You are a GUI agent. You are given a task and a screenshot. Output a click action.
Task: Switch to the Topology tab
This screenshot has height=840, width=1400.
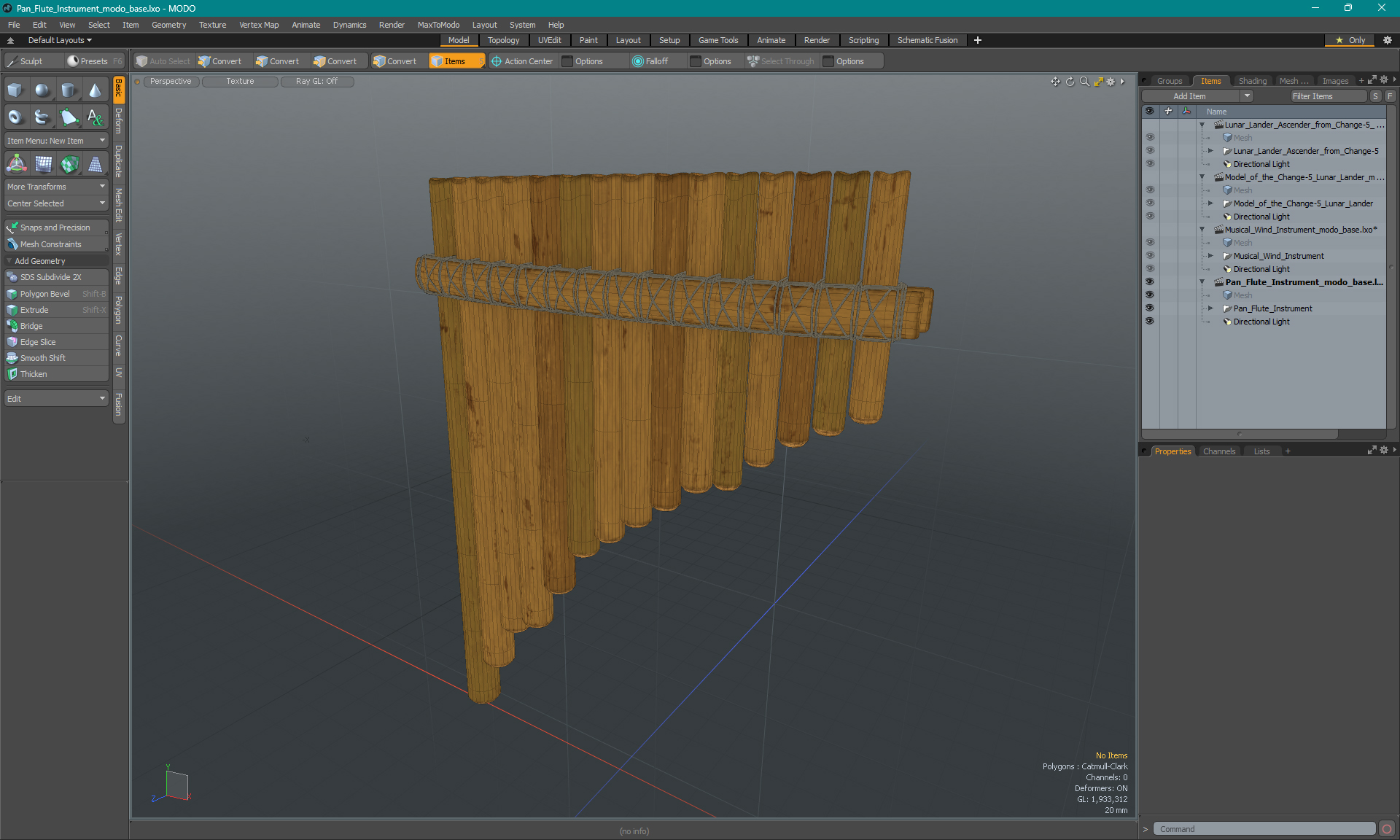coord(503,40)
